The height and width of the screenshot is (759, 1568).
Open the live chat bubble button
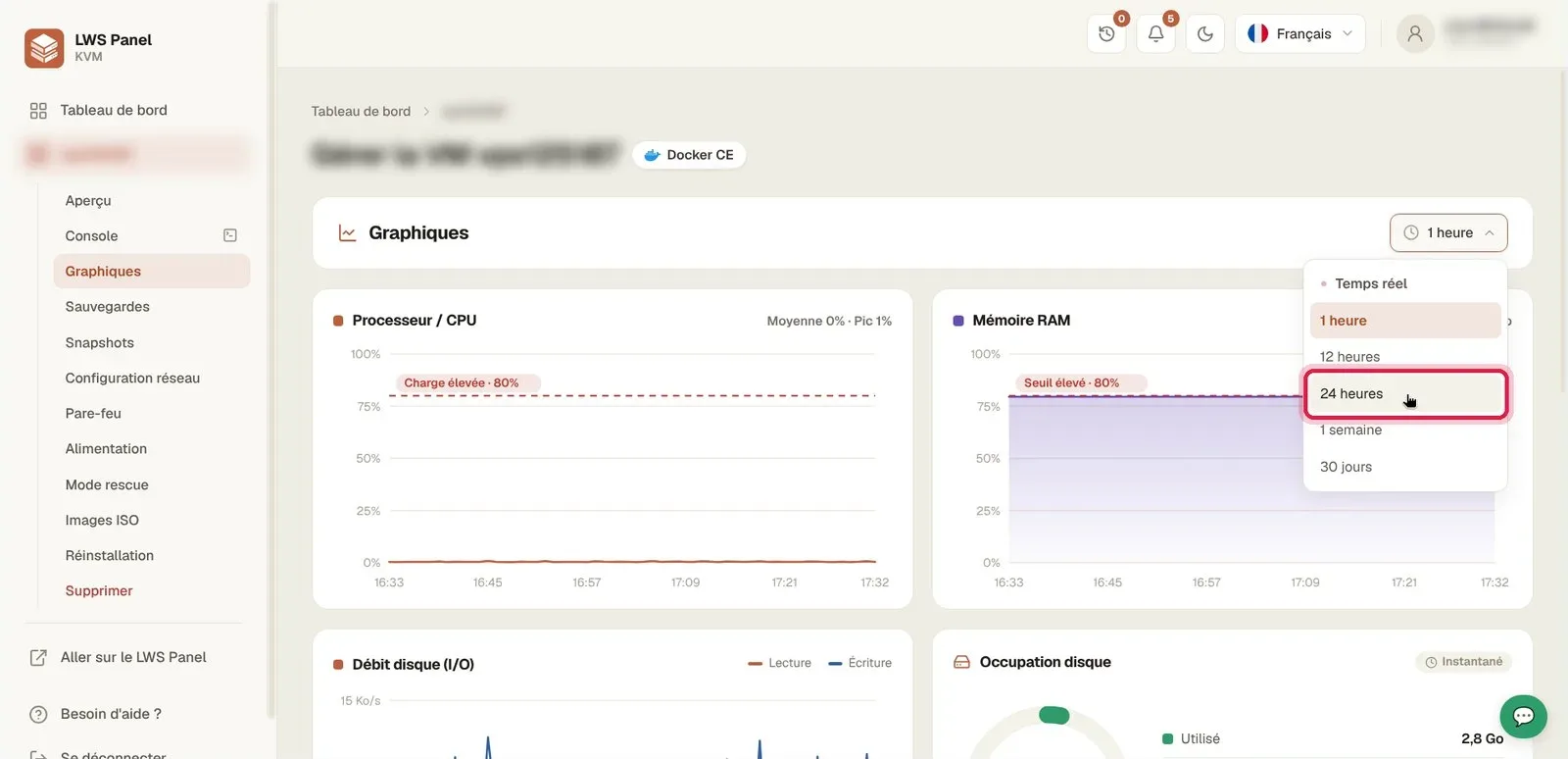[x=1523, y=717]
